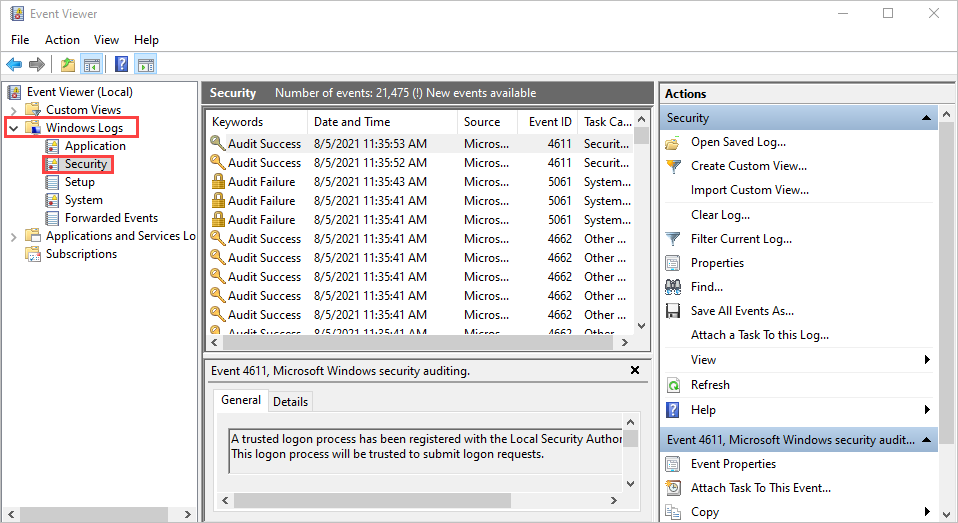The height and width of the screenshot is (523, 958).
Task: Sort by the Keywords column header
Action: tap(257, 122)
